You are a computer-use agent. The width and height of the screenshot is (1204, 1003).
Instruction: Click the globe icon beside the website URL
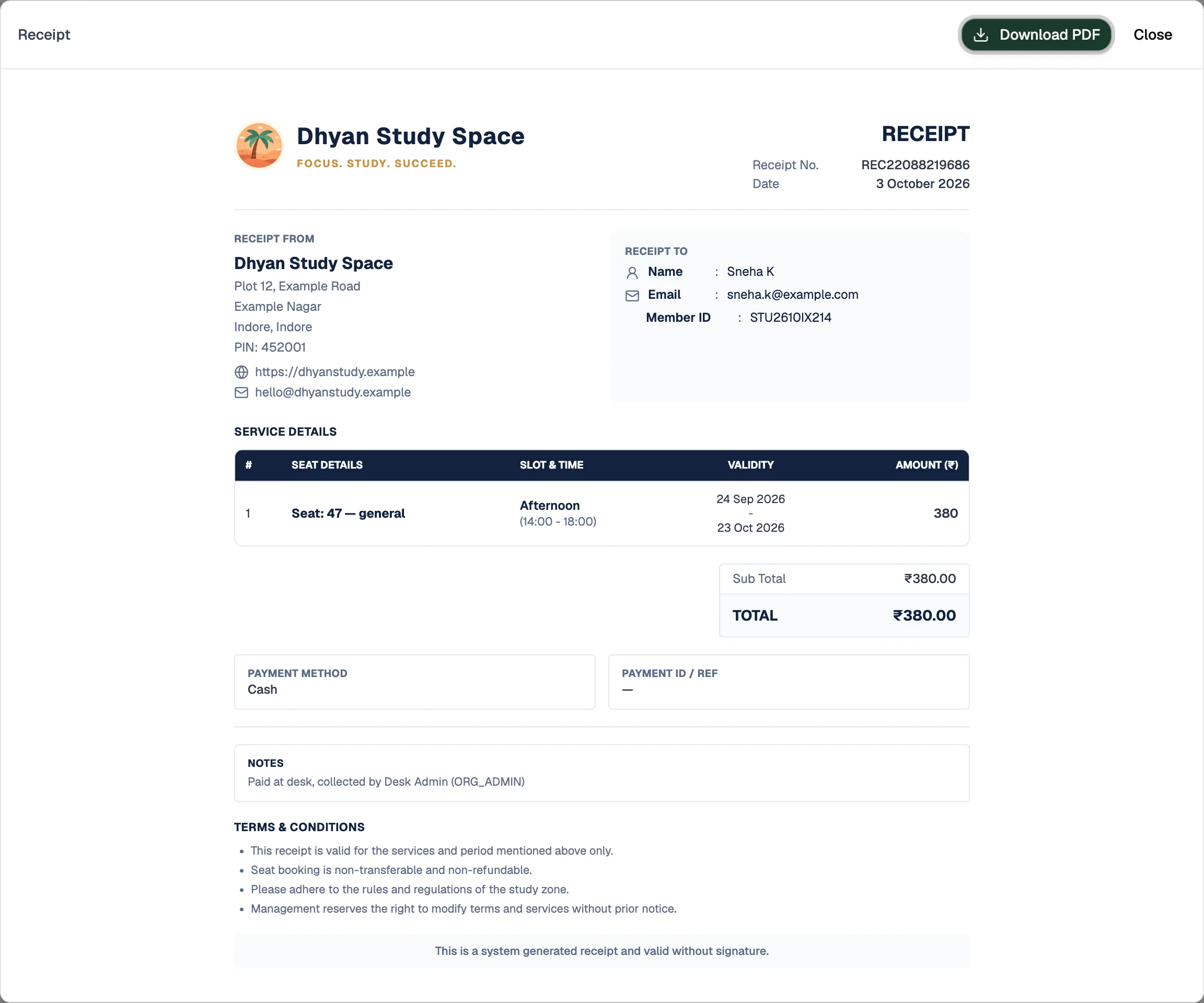coord(241,372)
